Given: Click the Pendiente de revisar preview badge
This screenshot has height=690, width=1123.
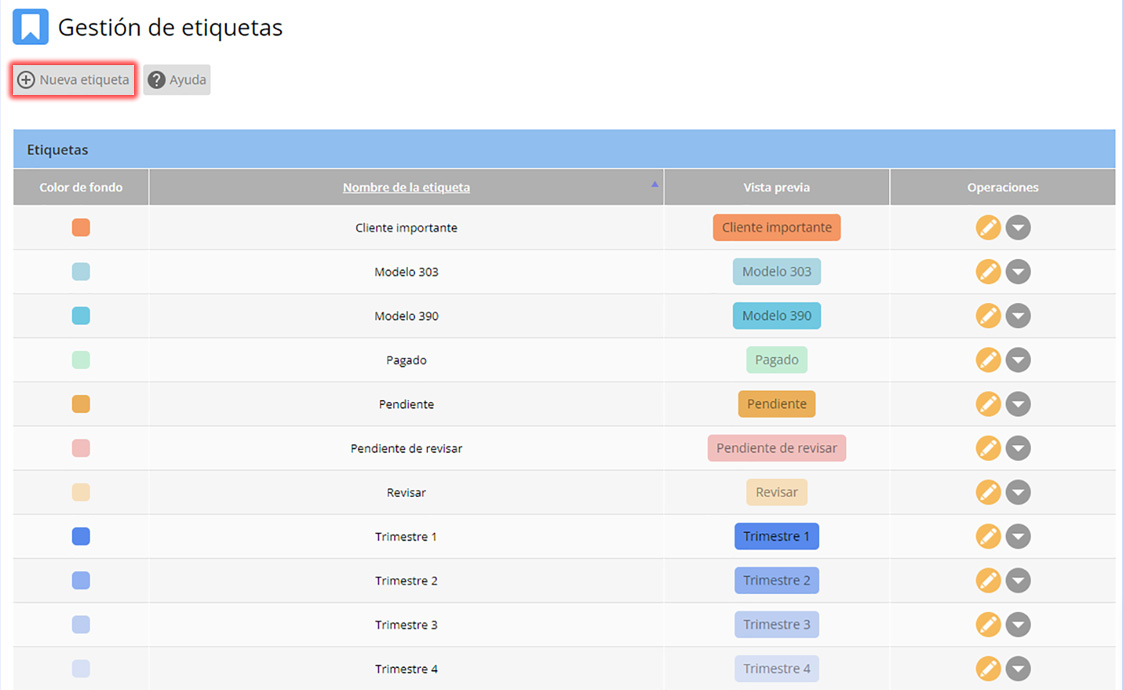Looking at the screenshot, I should point(776,448).
